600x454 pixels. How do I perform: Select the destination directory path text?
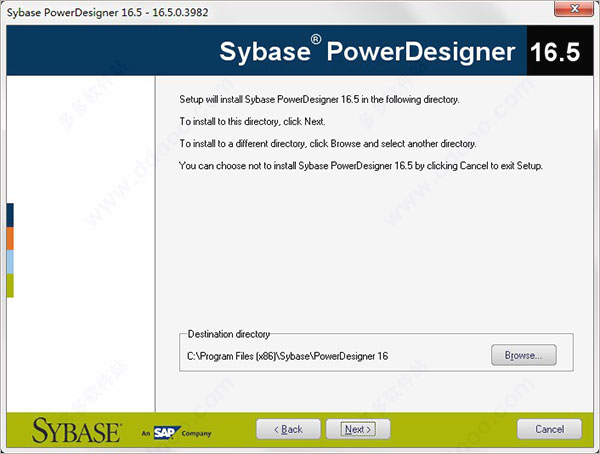pos(287,356)
